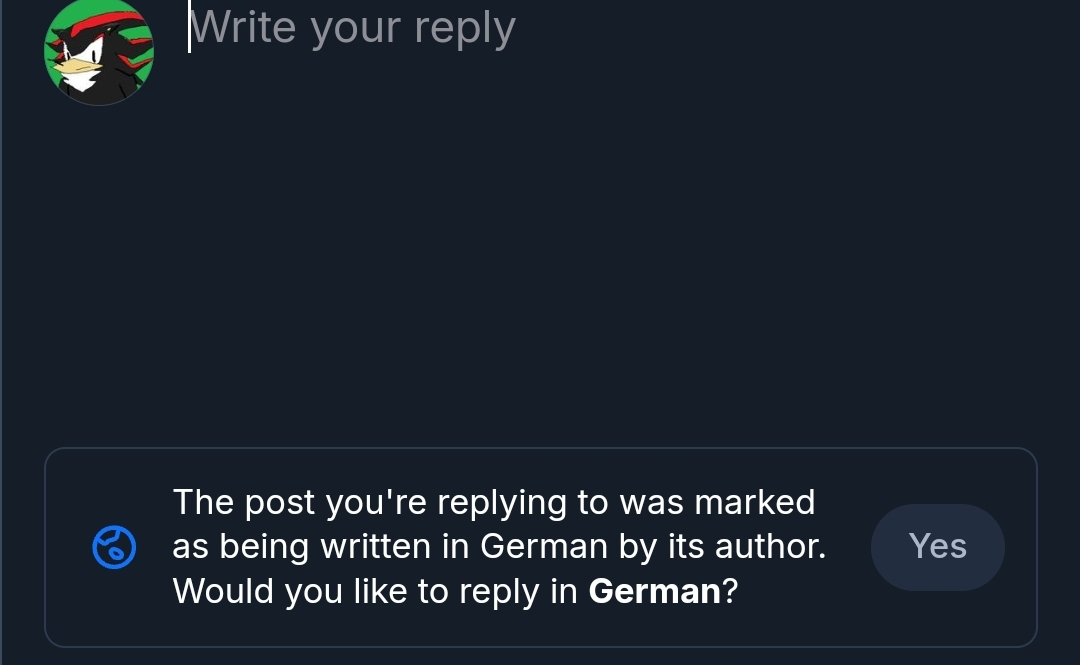The image size is (1080, 665).
Task: Click the Shadow the Hedgehog profile avatar
Action: pos(98,52)
